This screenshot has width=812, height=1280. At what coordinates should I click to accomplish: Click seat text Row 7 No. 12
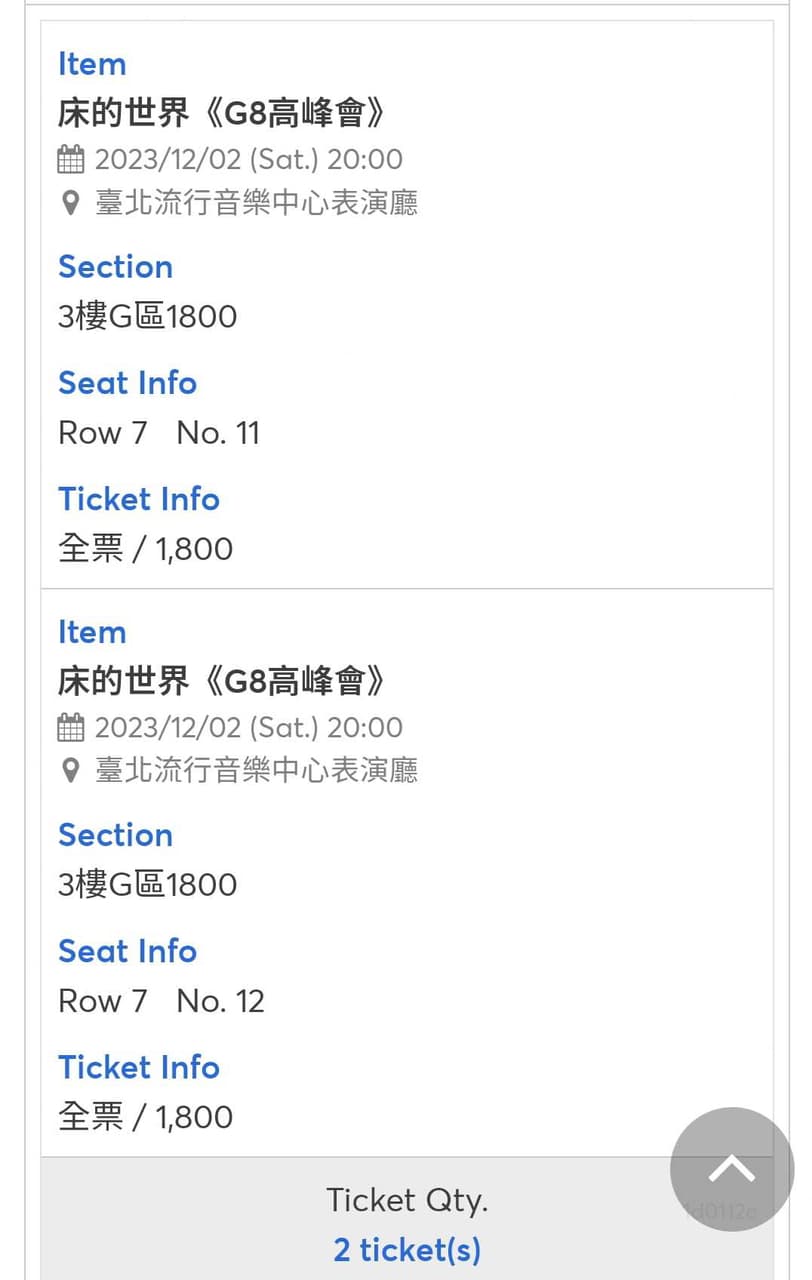pos(161,1001)
